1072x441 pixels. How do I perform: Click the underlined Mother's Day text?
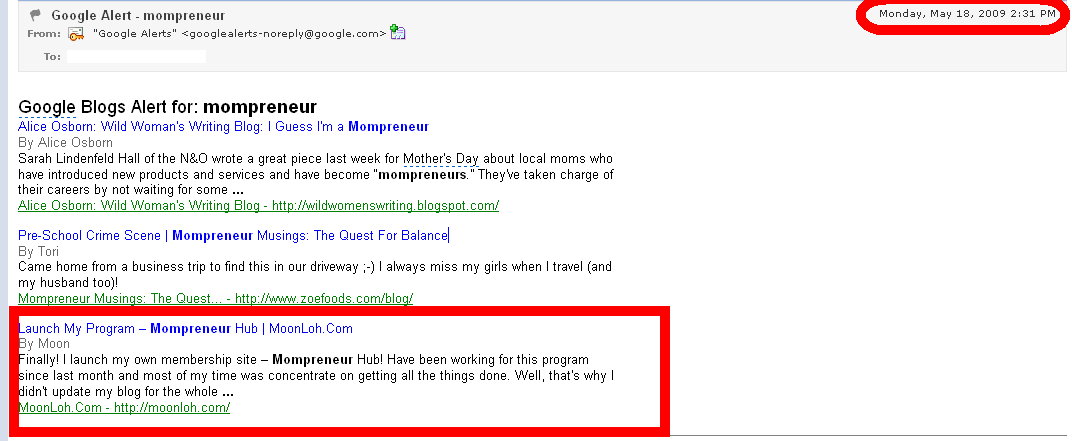(x=440, y=159)
